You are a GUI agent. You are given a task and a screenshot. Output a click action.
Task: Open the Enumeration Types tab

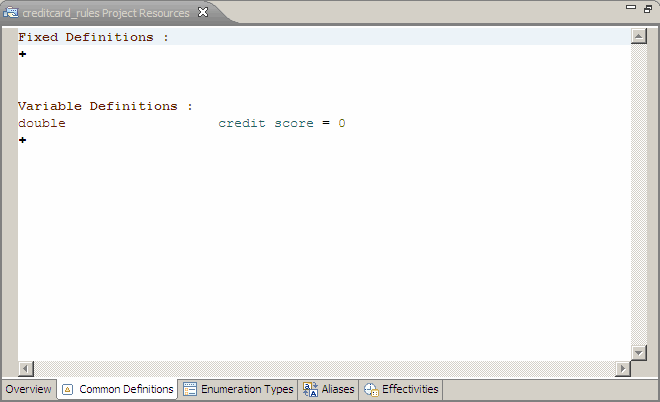[x=238, y=389]
